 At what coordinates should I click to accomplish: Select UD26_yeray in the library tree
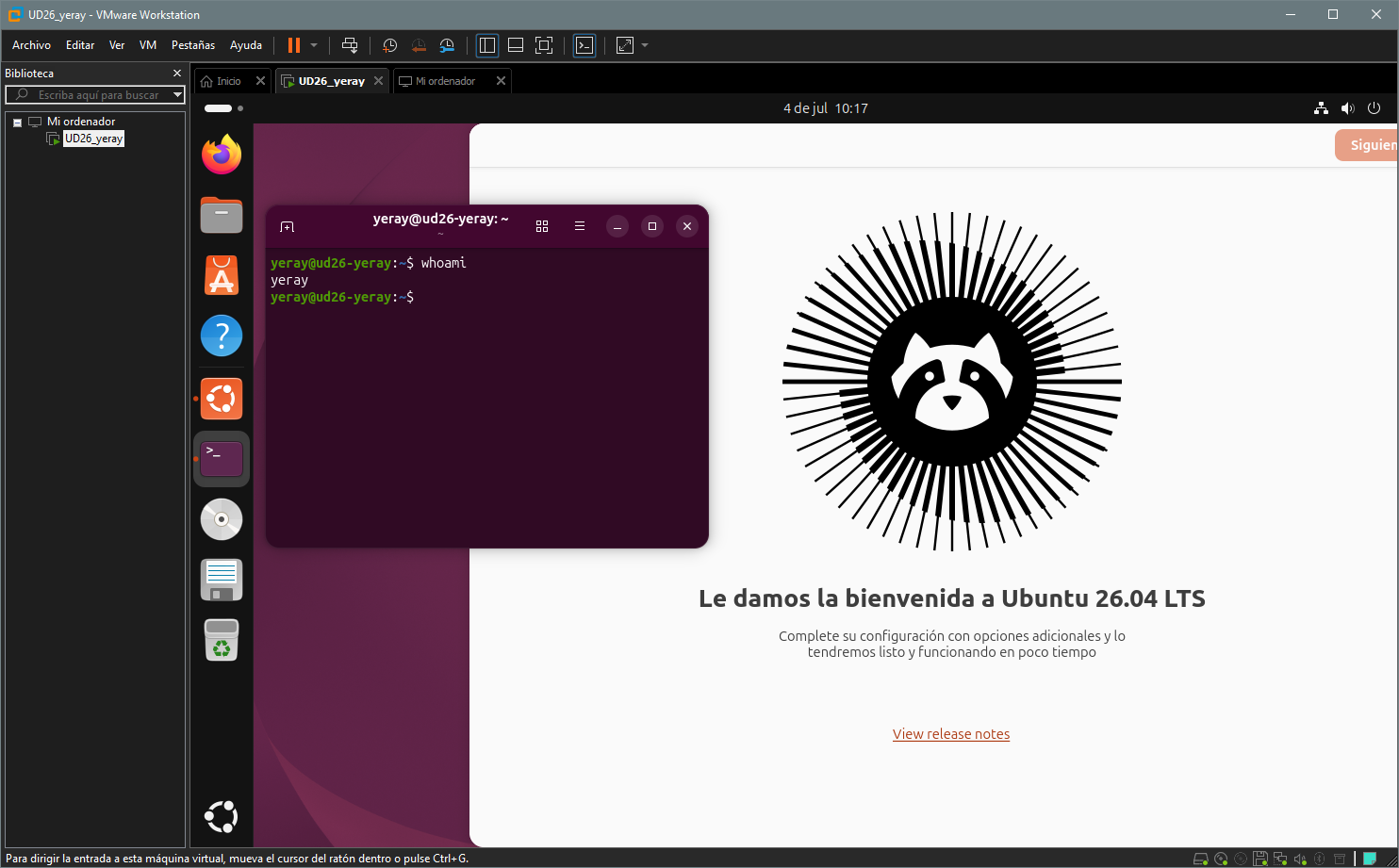[93, 139]
